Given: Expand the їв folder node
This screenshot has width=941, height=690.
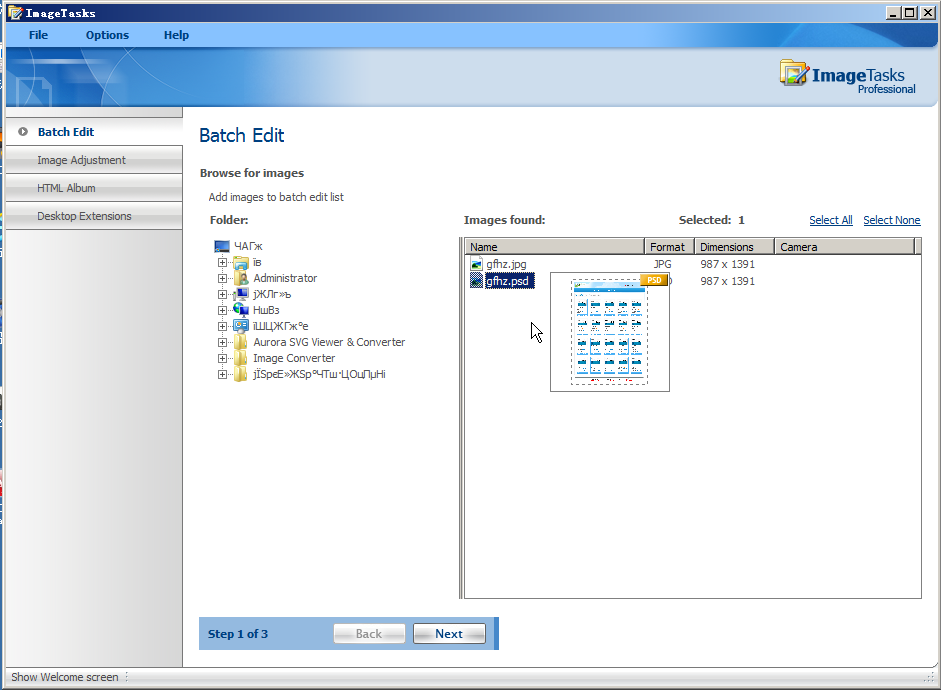Looking at the screenshot, I should [x=222, y=263].
